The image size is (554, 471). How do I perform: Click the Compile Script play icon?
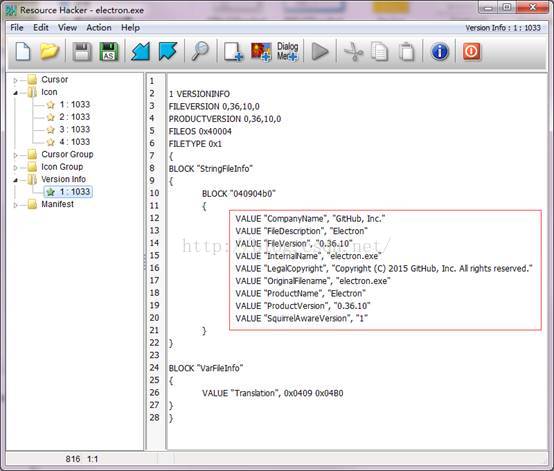click(320, 52)
